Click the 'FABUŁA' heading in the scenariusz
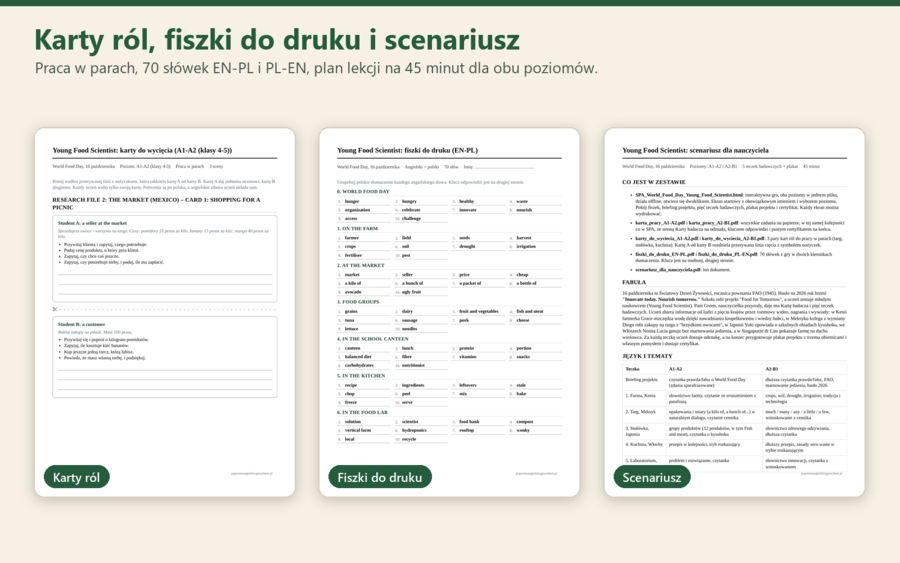The height and width of the screenshot is (563, 900). pos(634,282)
